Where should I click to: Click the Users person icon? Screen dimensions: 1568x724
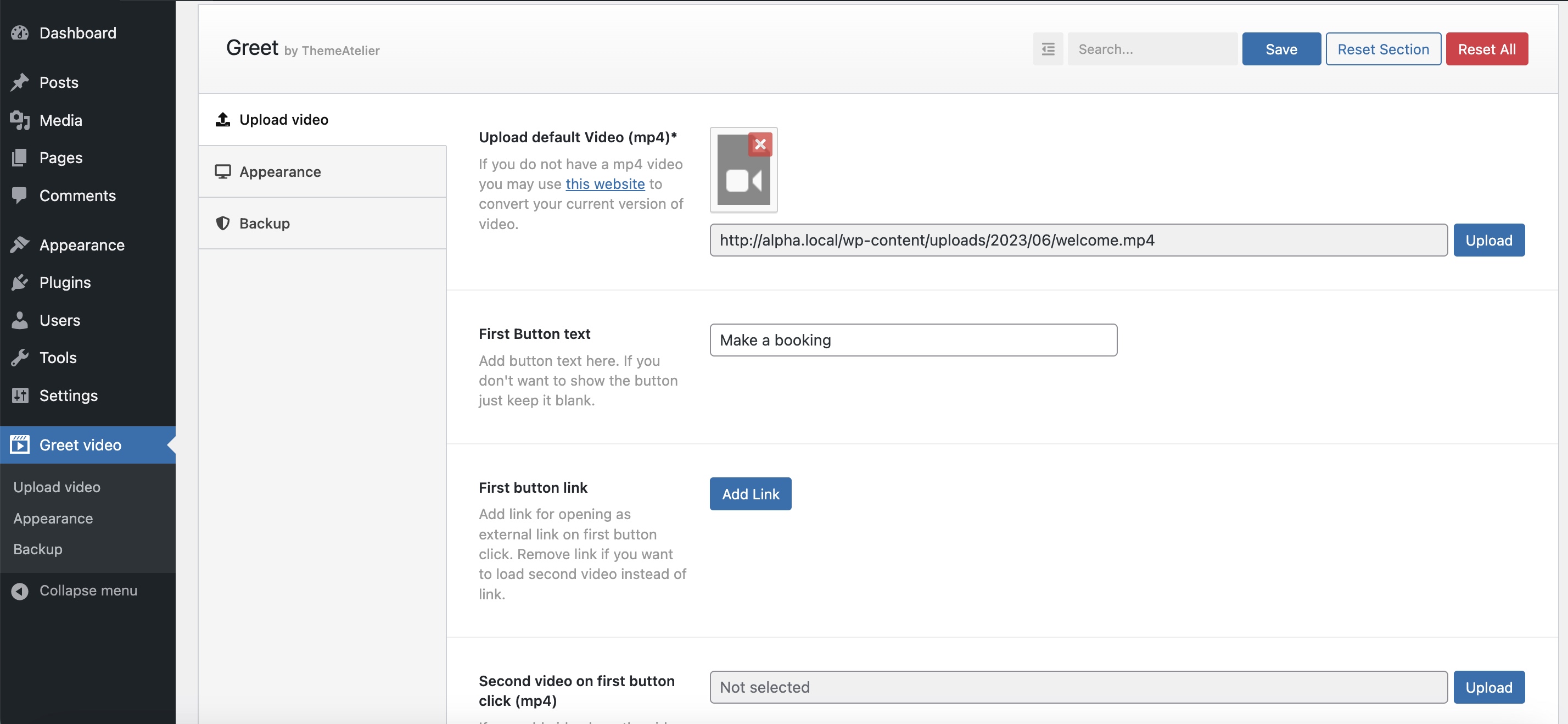[19, 320]
